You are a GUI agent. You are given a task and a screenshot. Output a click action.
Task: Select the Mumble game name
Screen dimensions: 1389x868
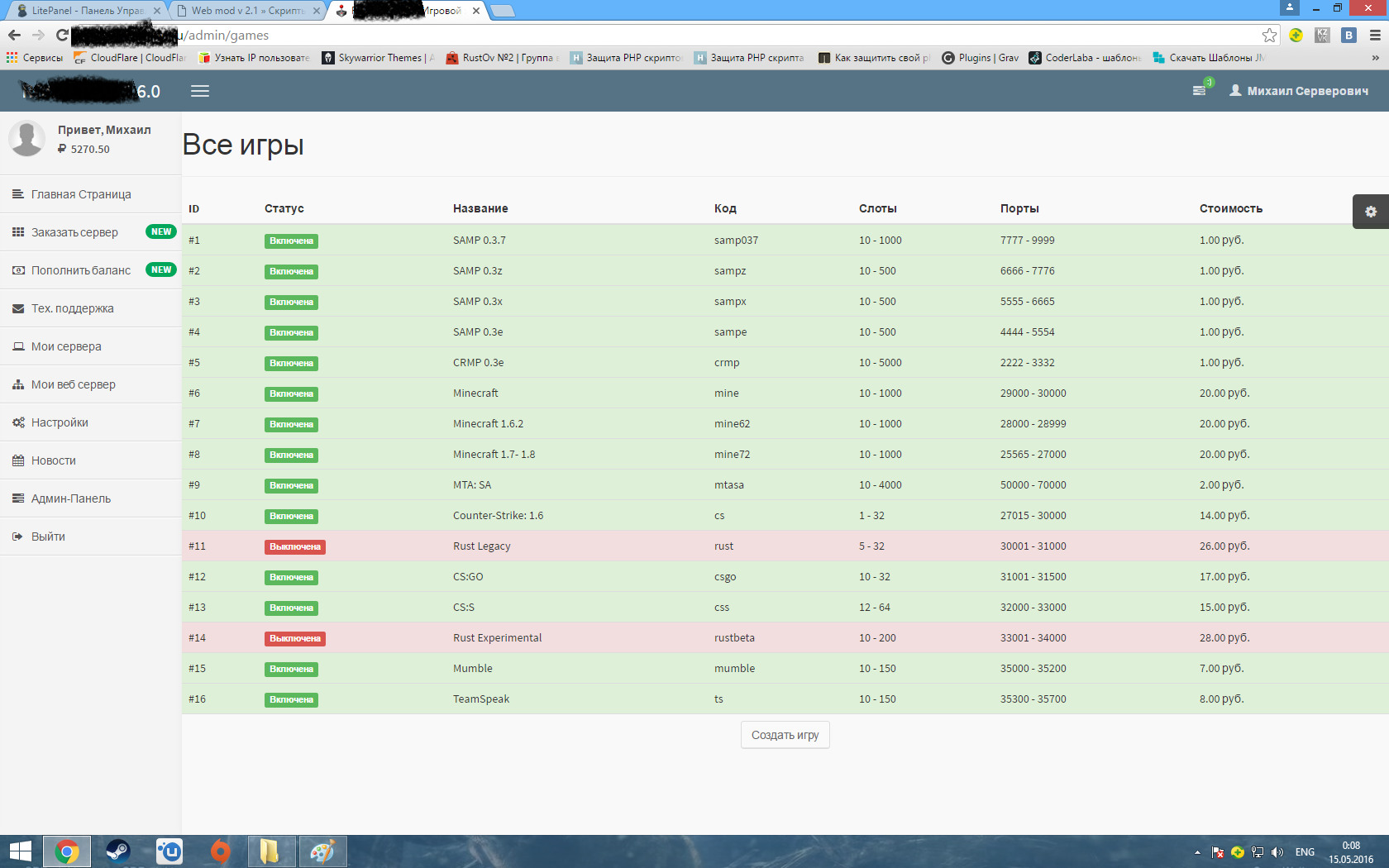473,668
